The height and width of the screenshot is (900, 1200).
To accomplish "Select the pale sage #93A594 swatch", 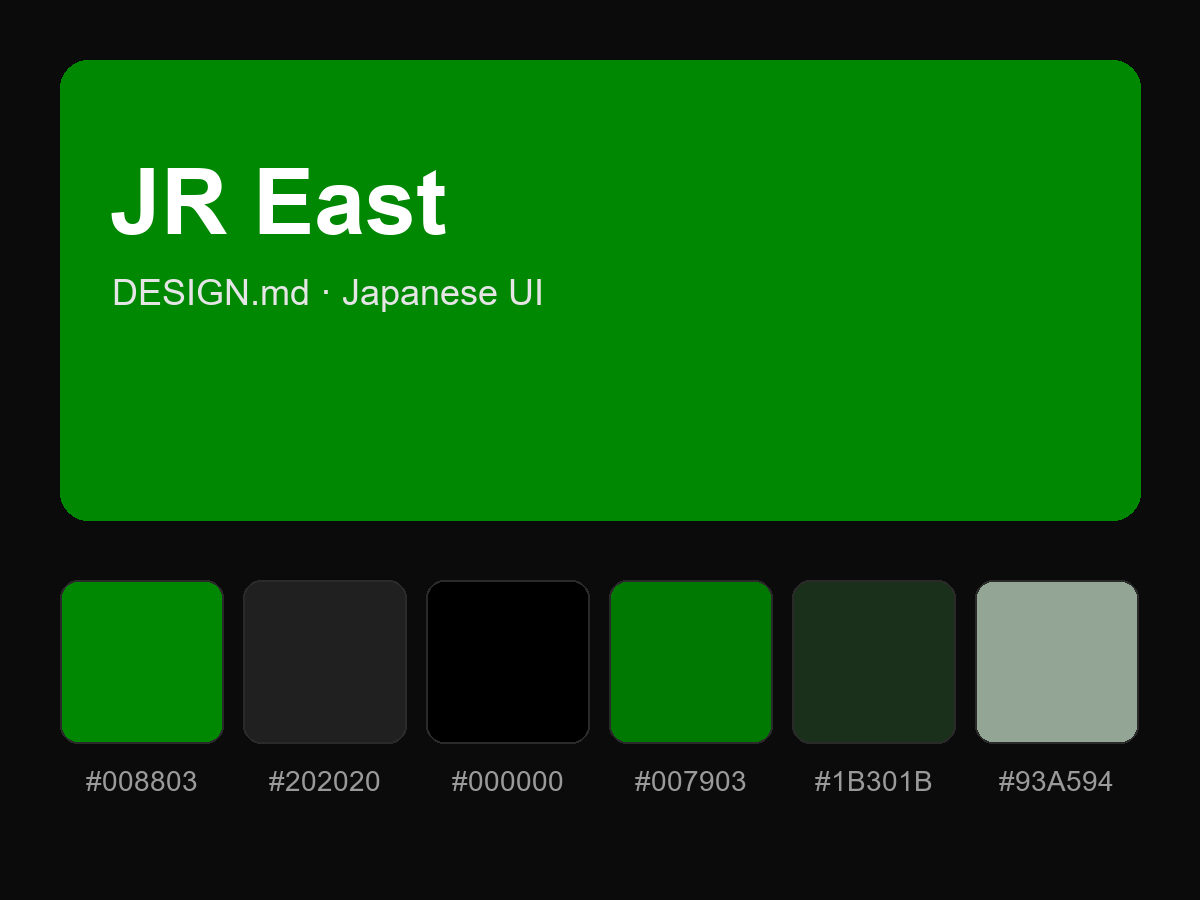I will pyautogui.click(x=1057, y=662).
